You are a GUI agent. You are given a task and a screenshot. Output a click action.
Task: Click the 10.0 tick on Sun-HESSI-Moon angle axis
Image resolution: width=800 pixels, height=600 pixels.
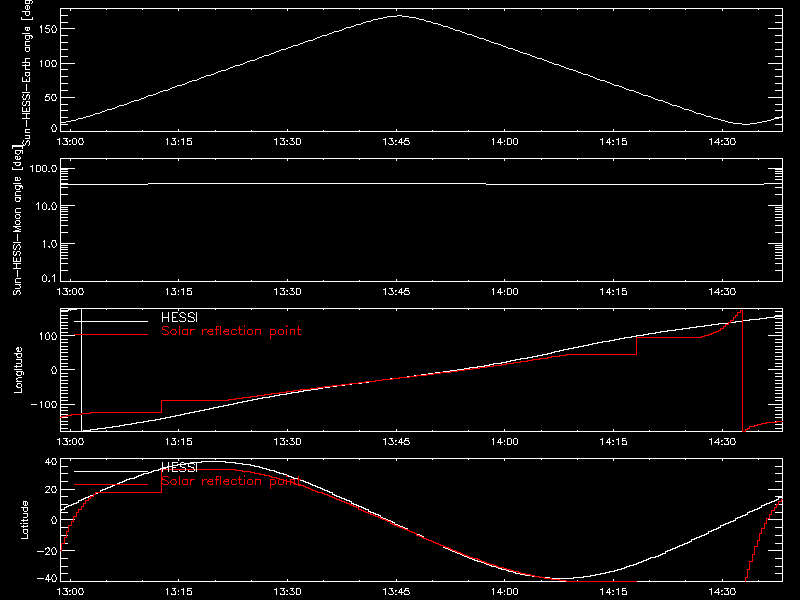(x=47, y=206)
